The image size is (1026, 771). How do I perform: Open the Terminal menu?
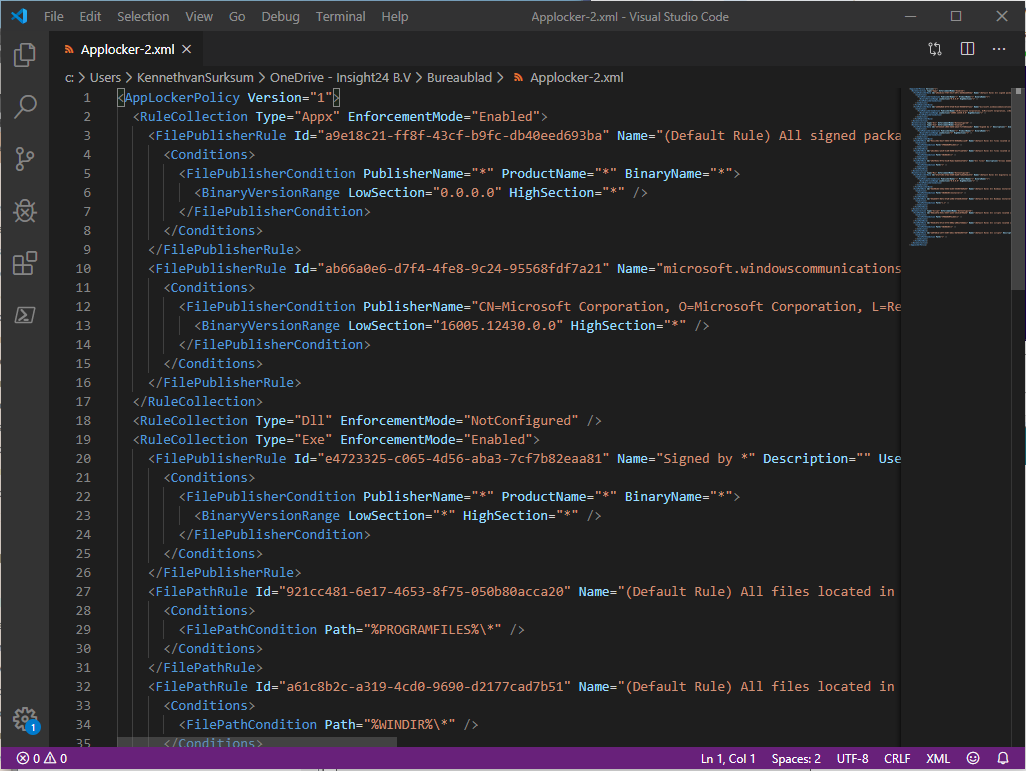340,16
